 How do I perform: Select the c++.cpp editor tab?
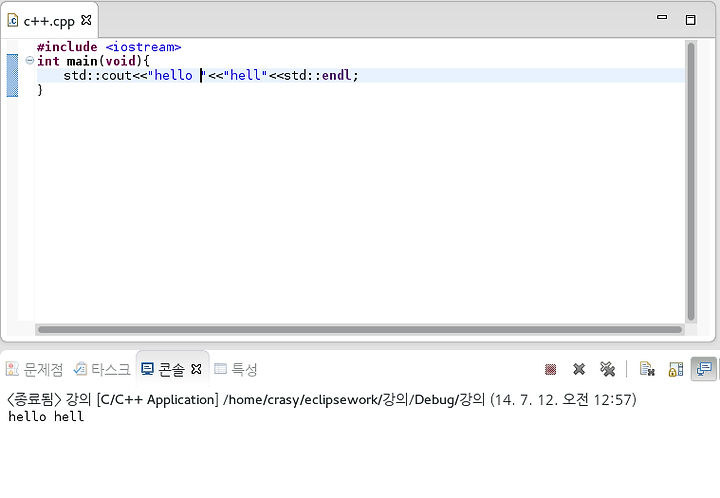tap(49, 21)
